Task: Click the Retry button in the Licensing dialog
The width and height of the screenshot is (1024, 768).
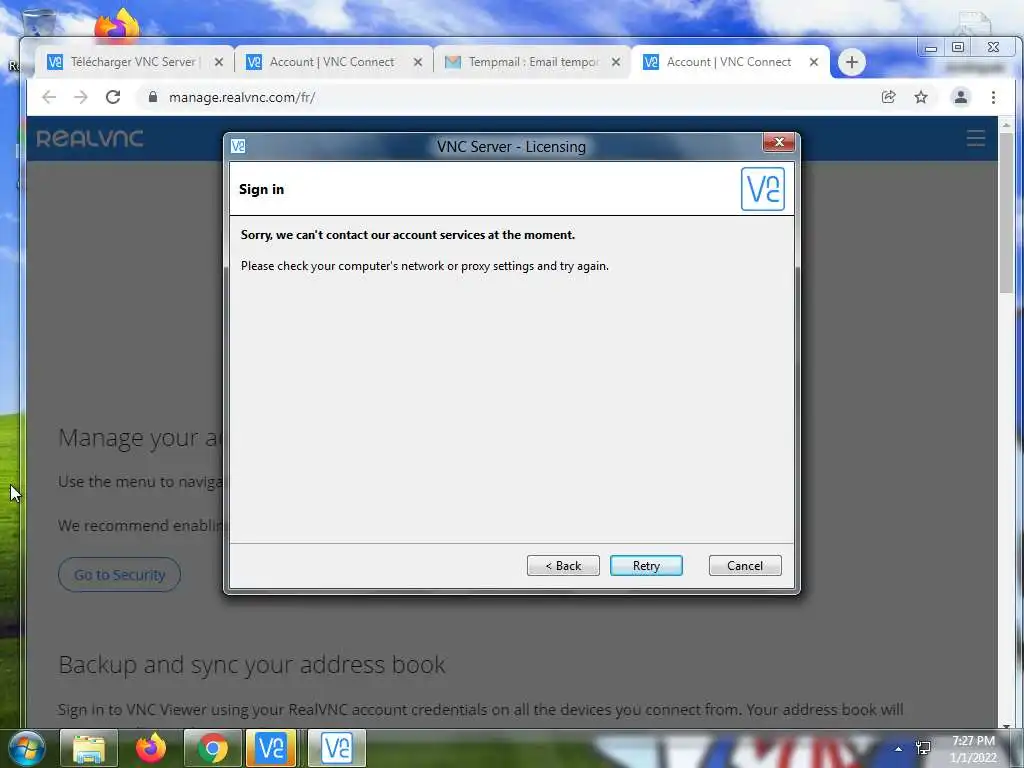Action: tap(646, 566)
